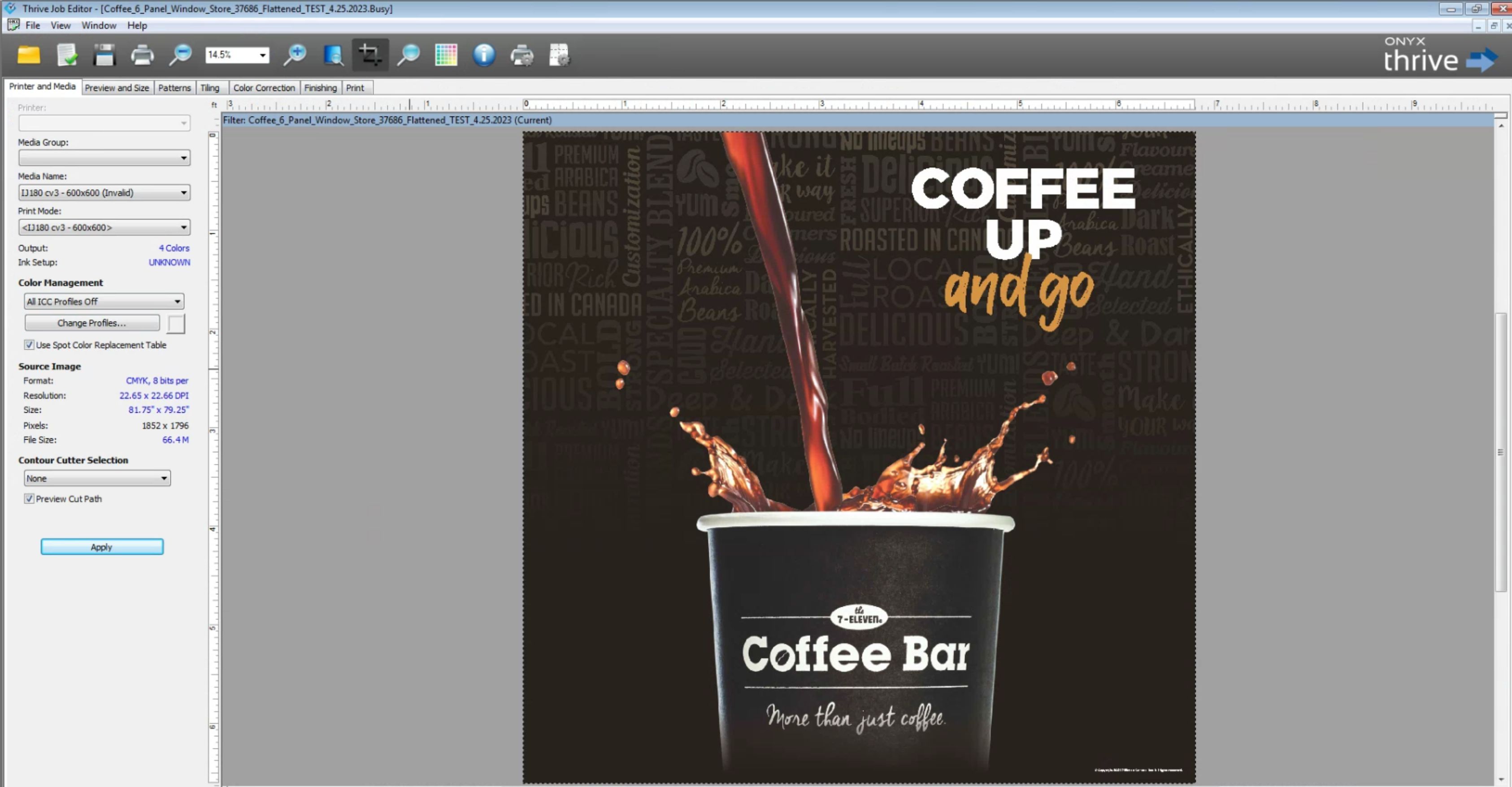Click the blue page with magnifier icon
The image size is (1512, 787).
[333, 55]
